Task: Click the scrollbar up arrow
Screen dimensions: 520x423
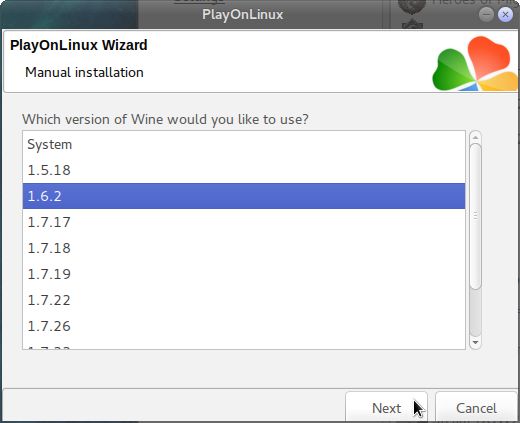Action: 475,137
